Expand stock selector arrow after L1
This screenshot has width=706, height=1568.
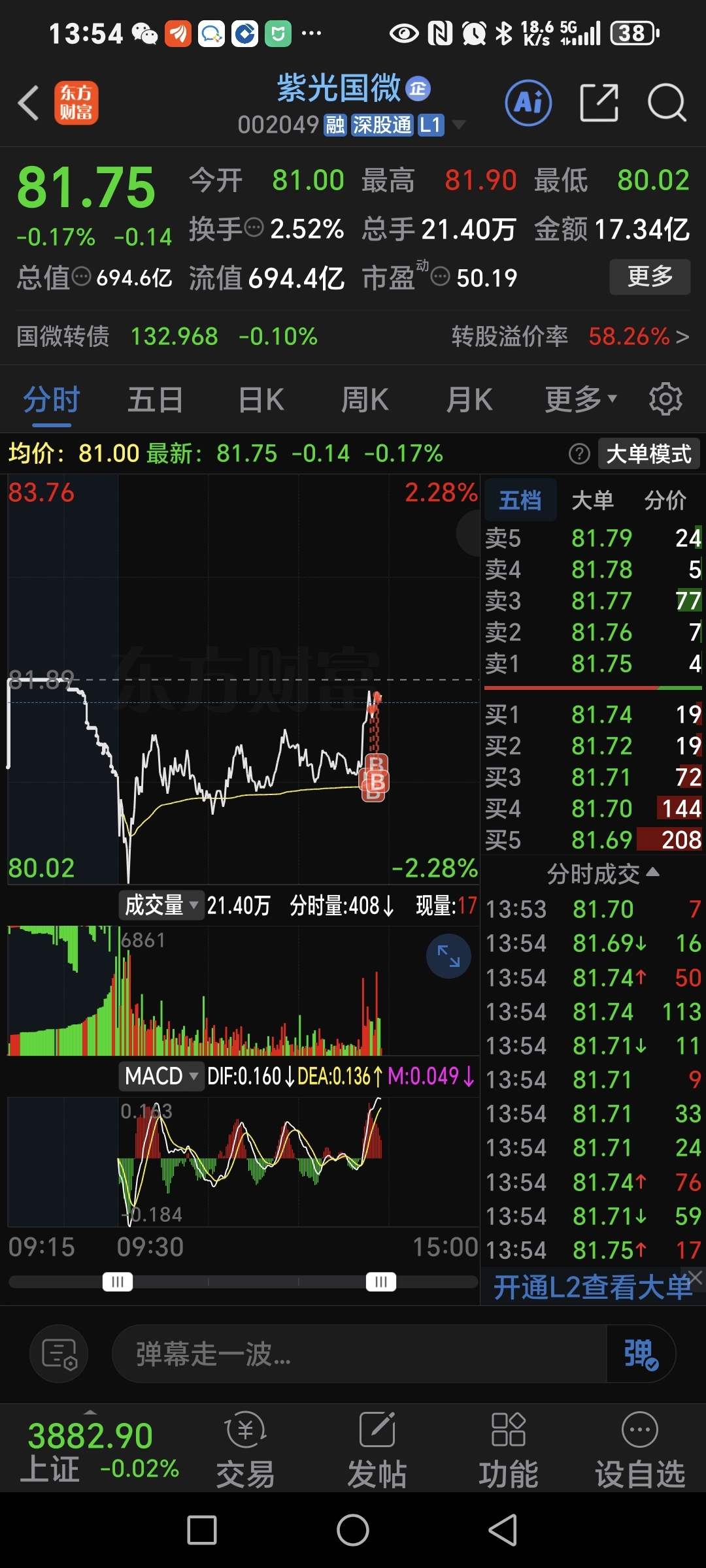[459, 125]
